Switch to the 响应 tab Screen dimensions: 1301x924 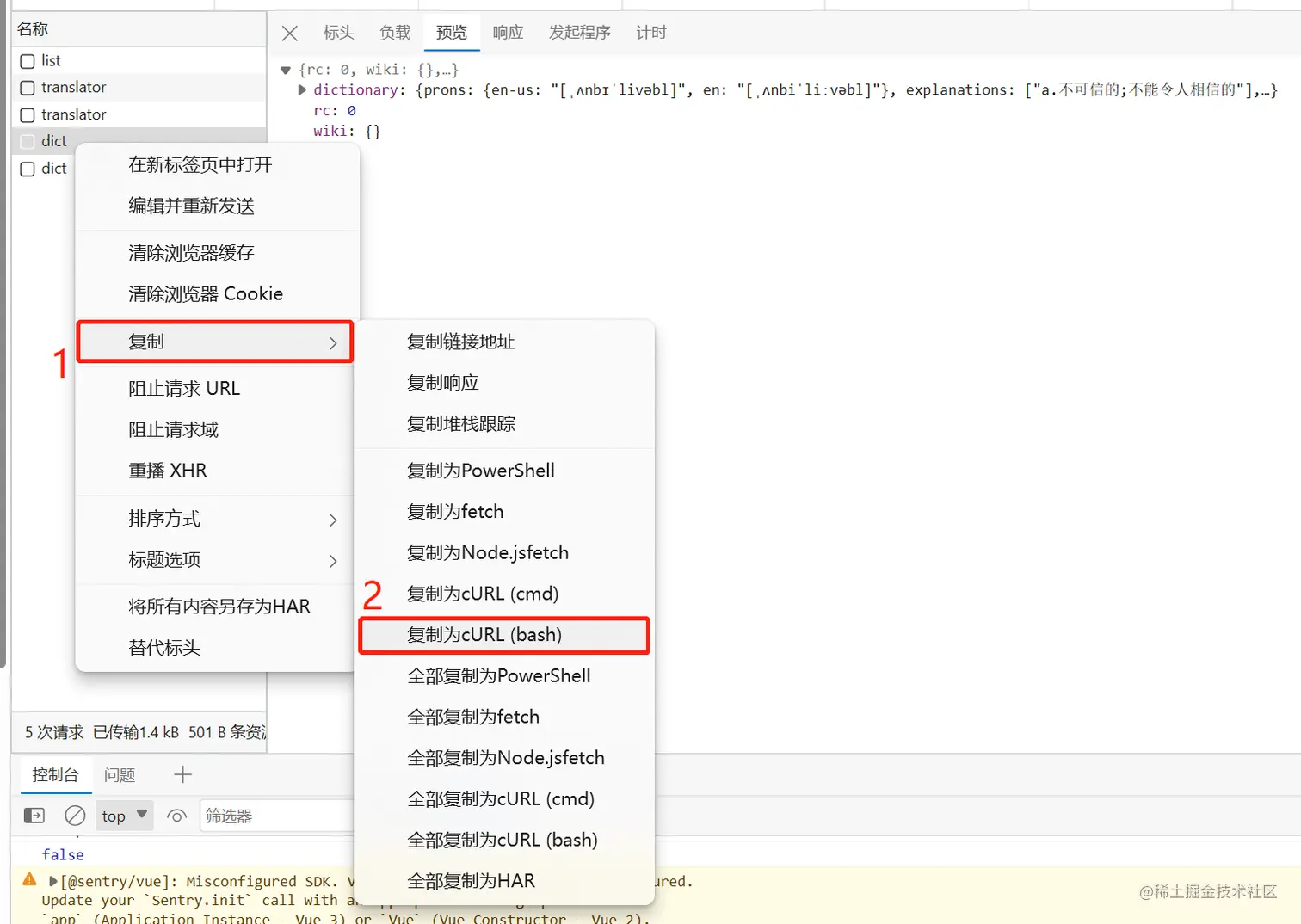click(x=508, y=33)
